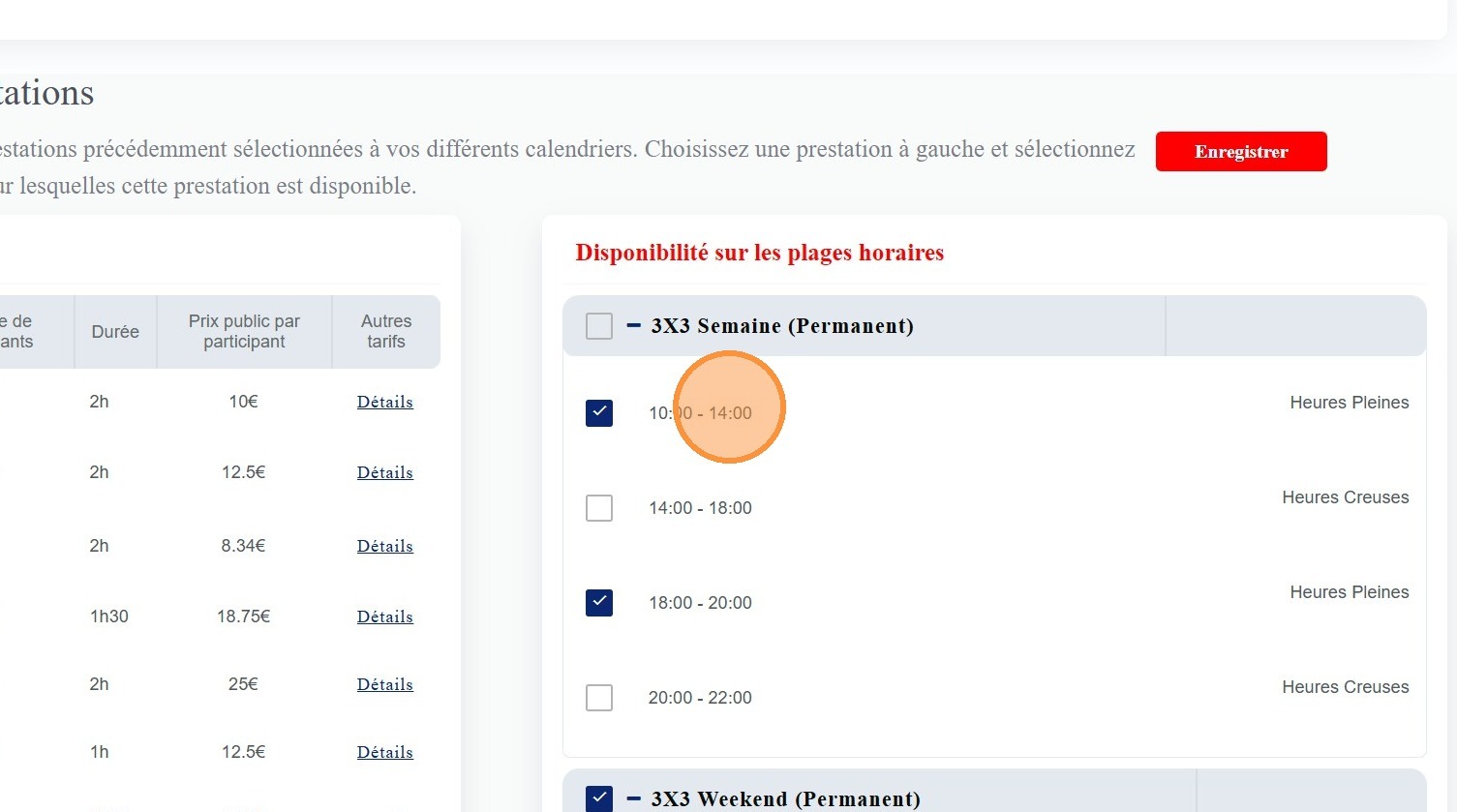Image resolution: width=1457 pixels, height=812 pixels.
Task: Open Détails for the 2h 12.5€ prestation
Action: tap(384, 472)
